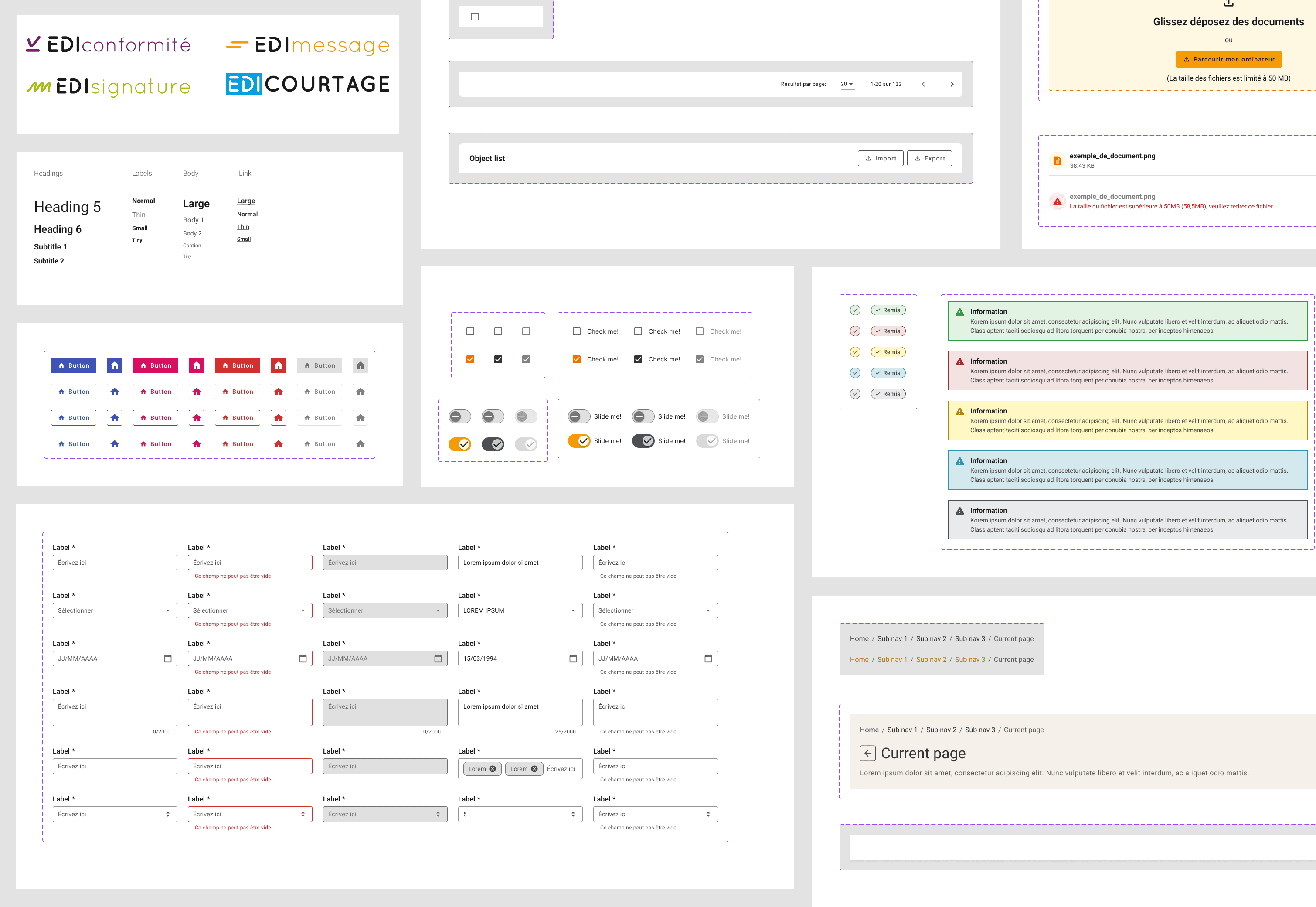This screenshot has width=1316, height=907.
Task: Click the filled red home icon button
Action: (x=278, y=365)
